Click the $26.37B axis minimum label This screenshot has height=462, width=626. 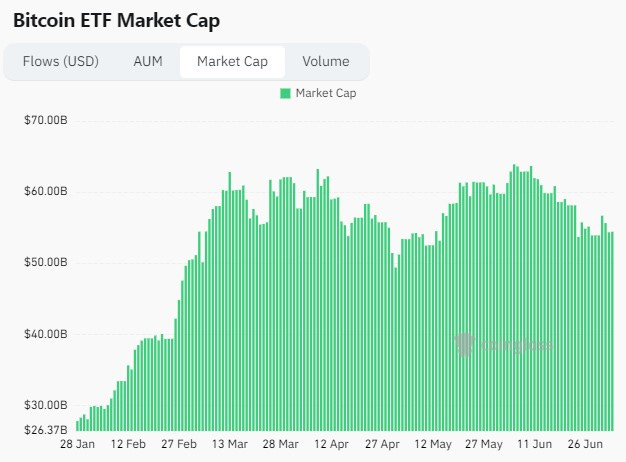coord(46,430)
